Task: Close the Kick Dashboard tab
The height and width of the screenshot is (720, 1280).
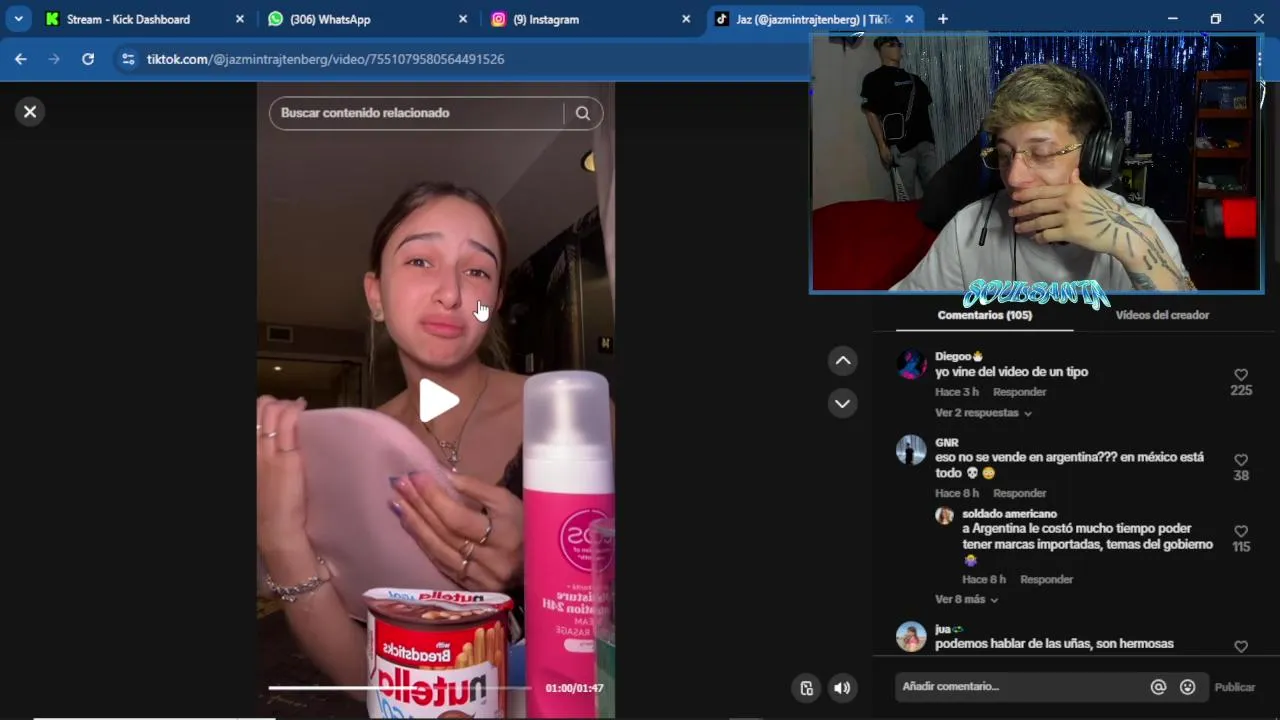Action: coord(239,19)
